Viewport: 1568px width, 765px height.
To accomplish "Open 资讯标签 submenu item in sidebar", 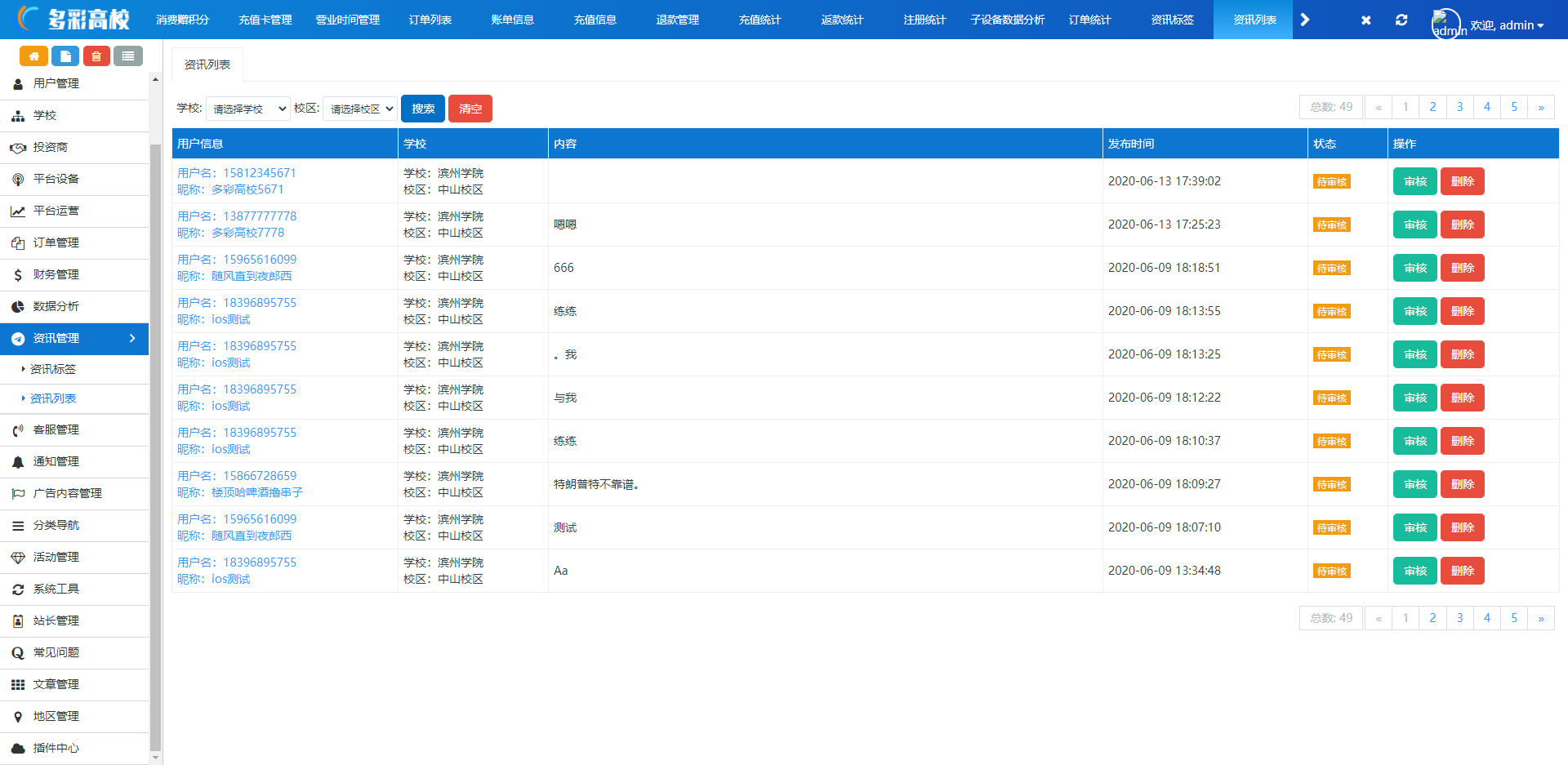I will tap(53, 369).
